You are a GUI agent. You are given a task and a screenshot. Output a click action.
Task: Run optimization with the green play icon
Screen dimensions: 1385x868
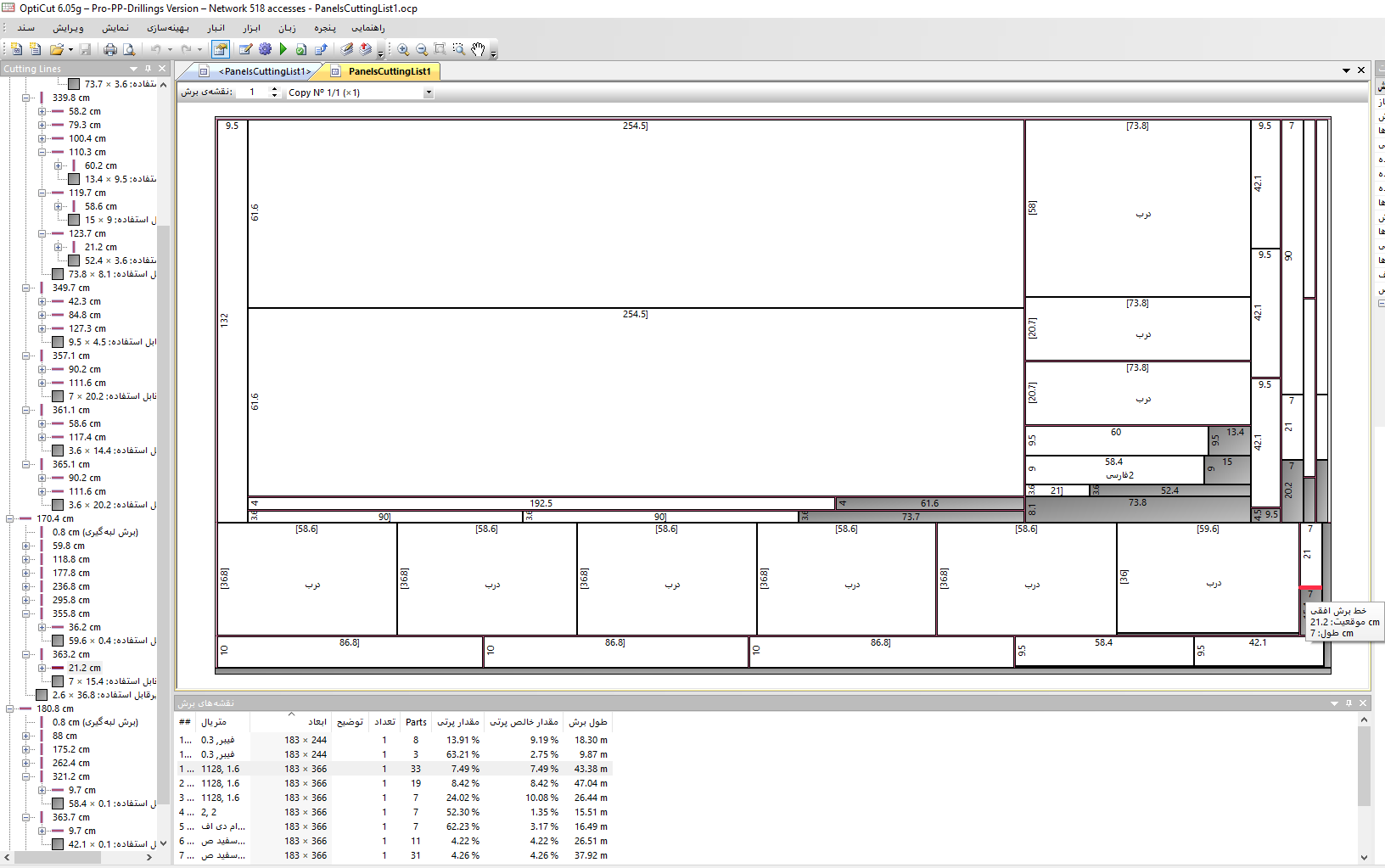(x=283, y=49)
